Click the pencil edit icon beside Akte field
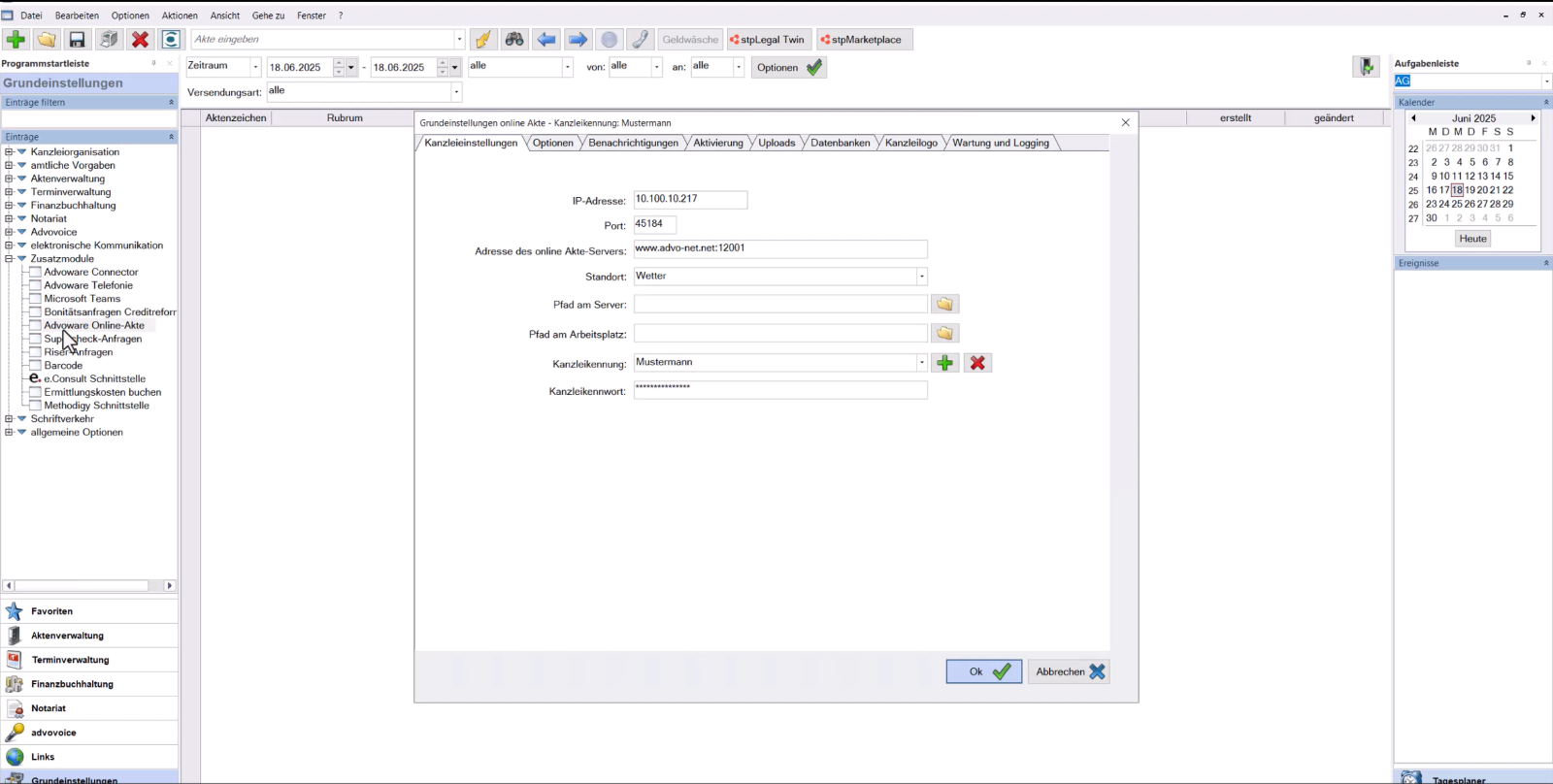The height and width of the screenshot is (784, 1553). [x=483, y=40]
